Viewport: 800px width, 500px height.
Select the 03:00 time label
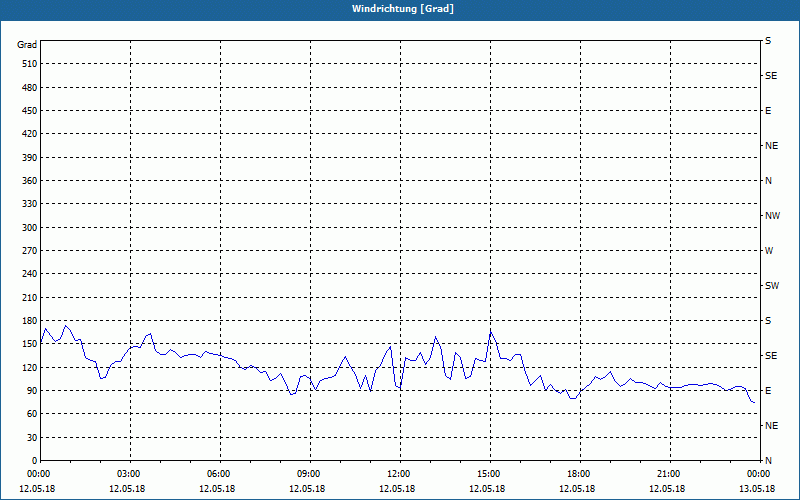[131, 474]
